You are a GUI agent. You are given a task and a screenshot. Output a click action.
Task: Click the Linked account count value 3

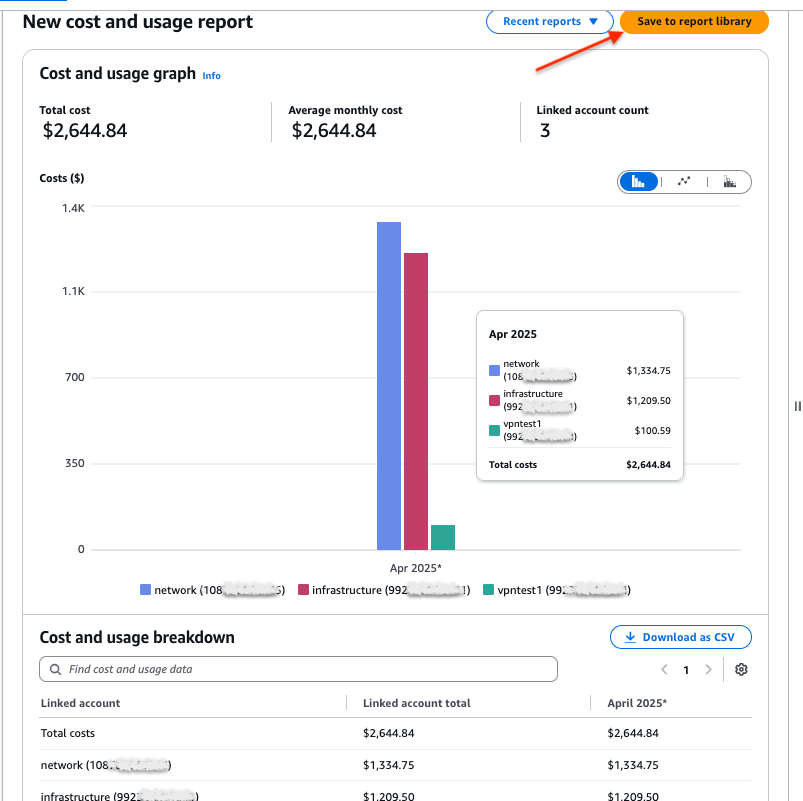click(545, 131)
